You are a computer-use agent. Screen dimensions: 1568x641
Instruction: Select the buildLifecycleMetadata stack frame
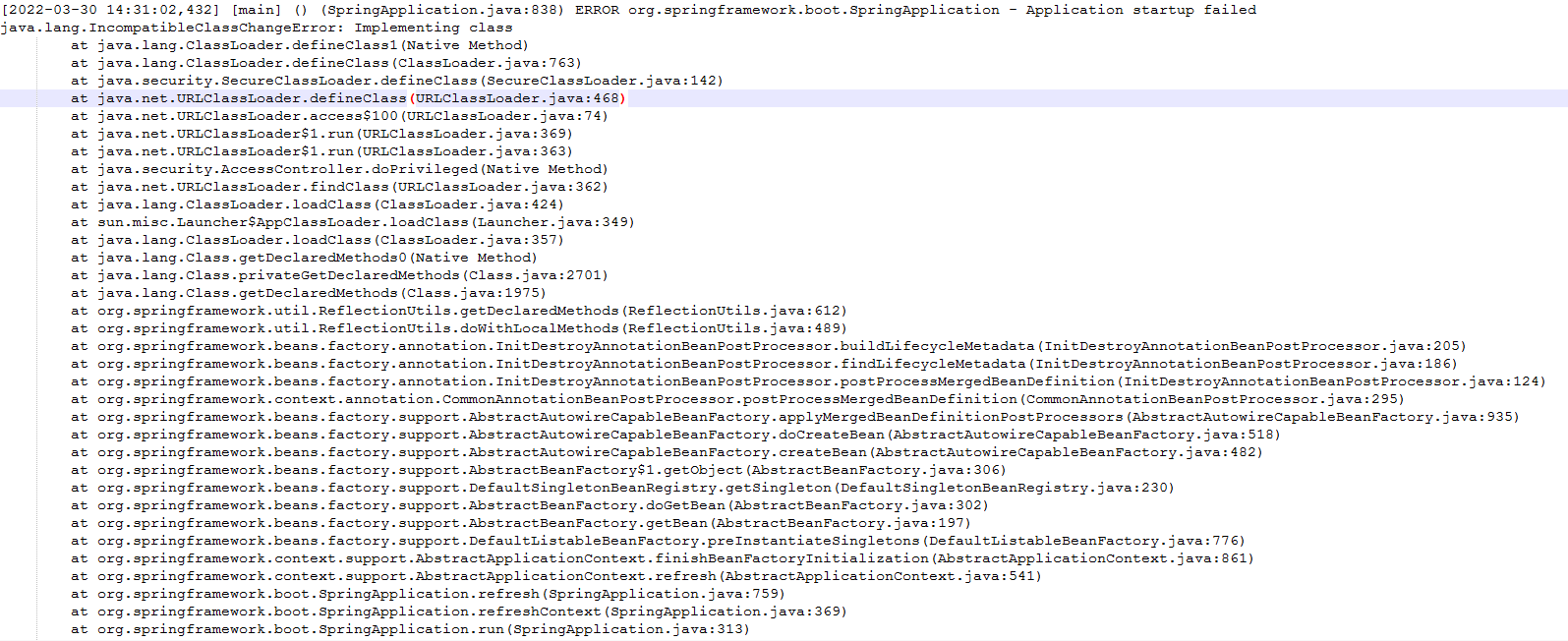click(769, 346)
